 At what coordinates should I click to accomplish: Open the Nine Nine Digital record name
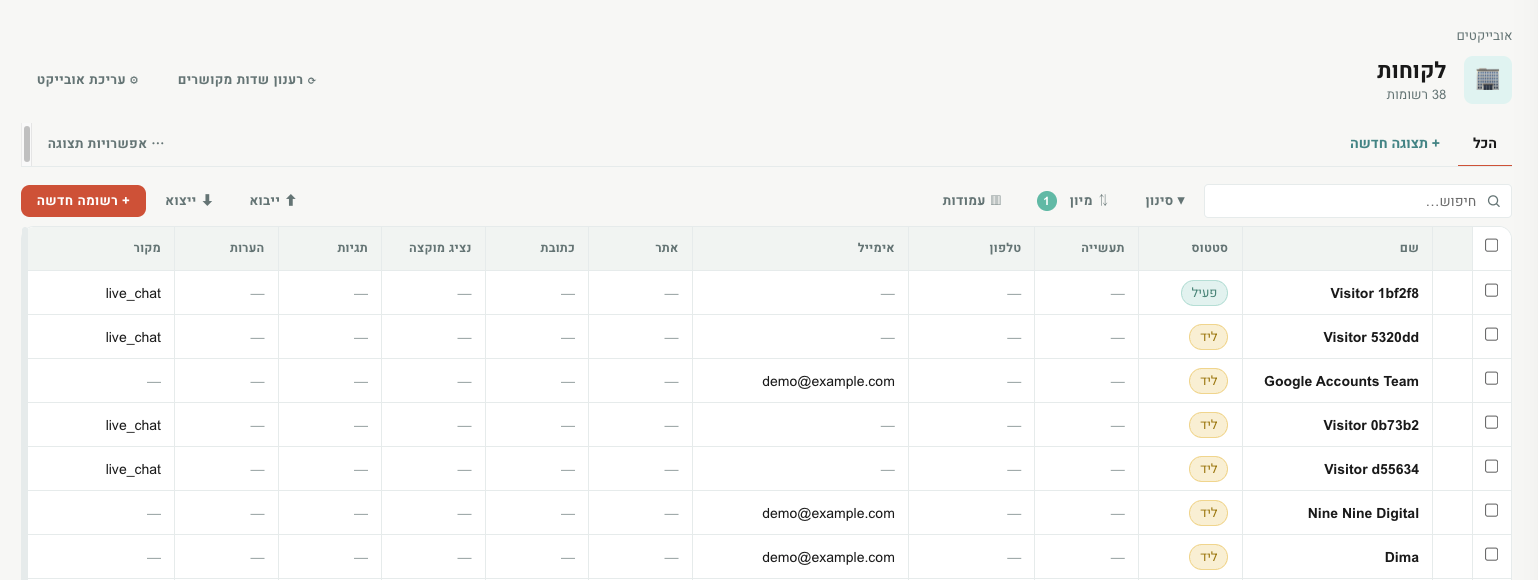tap(1363, 513)
